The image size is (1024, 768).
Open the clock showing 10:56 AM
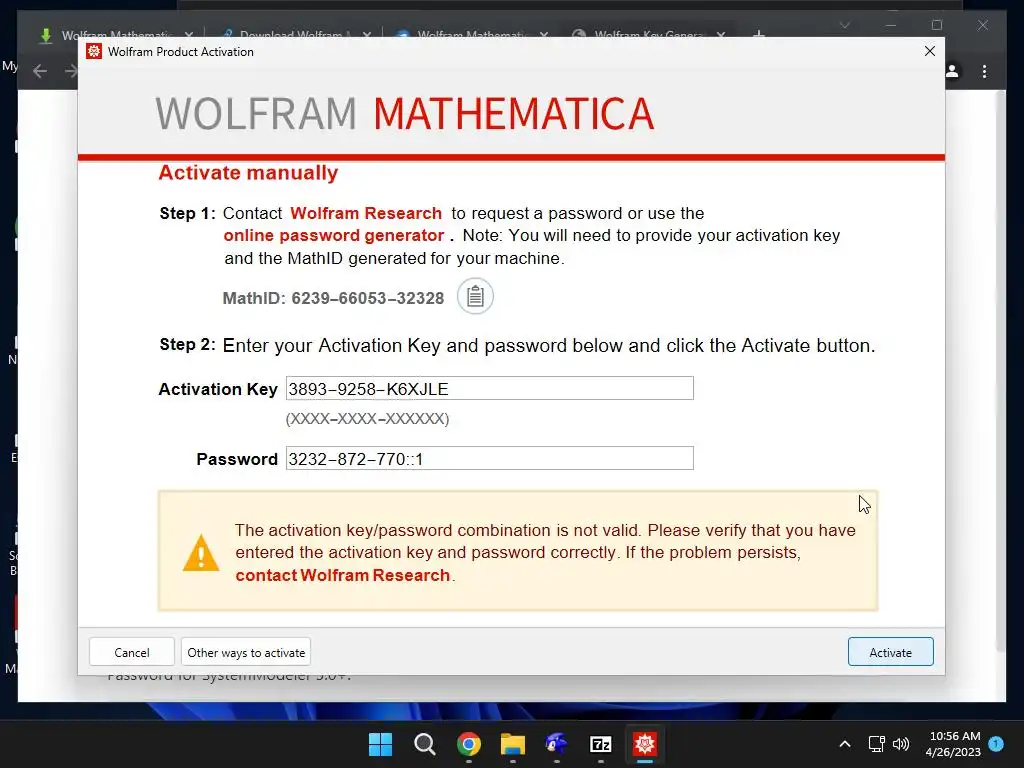tap(953, 744)
